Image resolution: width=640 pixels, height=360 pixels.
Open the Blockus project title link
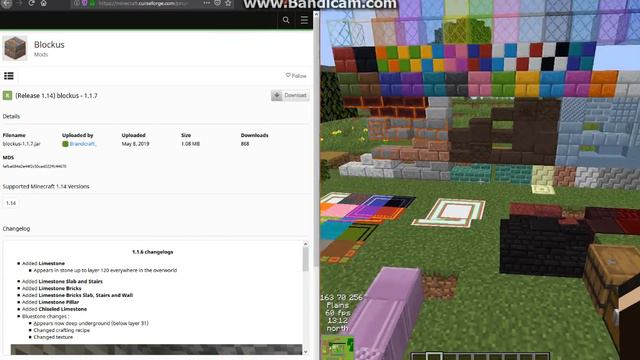49,44
